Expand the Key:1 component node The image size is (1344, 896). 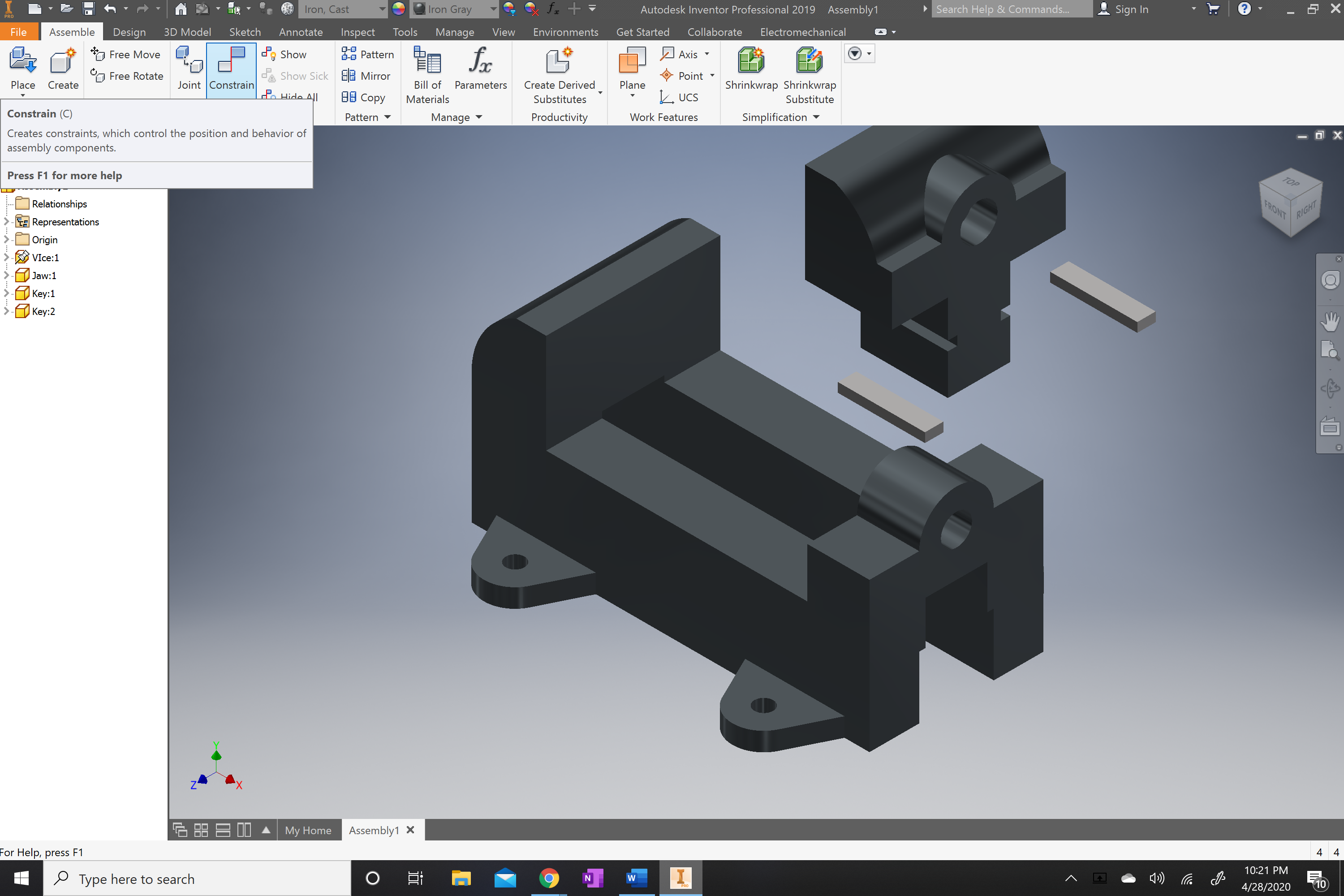point(6,293)
